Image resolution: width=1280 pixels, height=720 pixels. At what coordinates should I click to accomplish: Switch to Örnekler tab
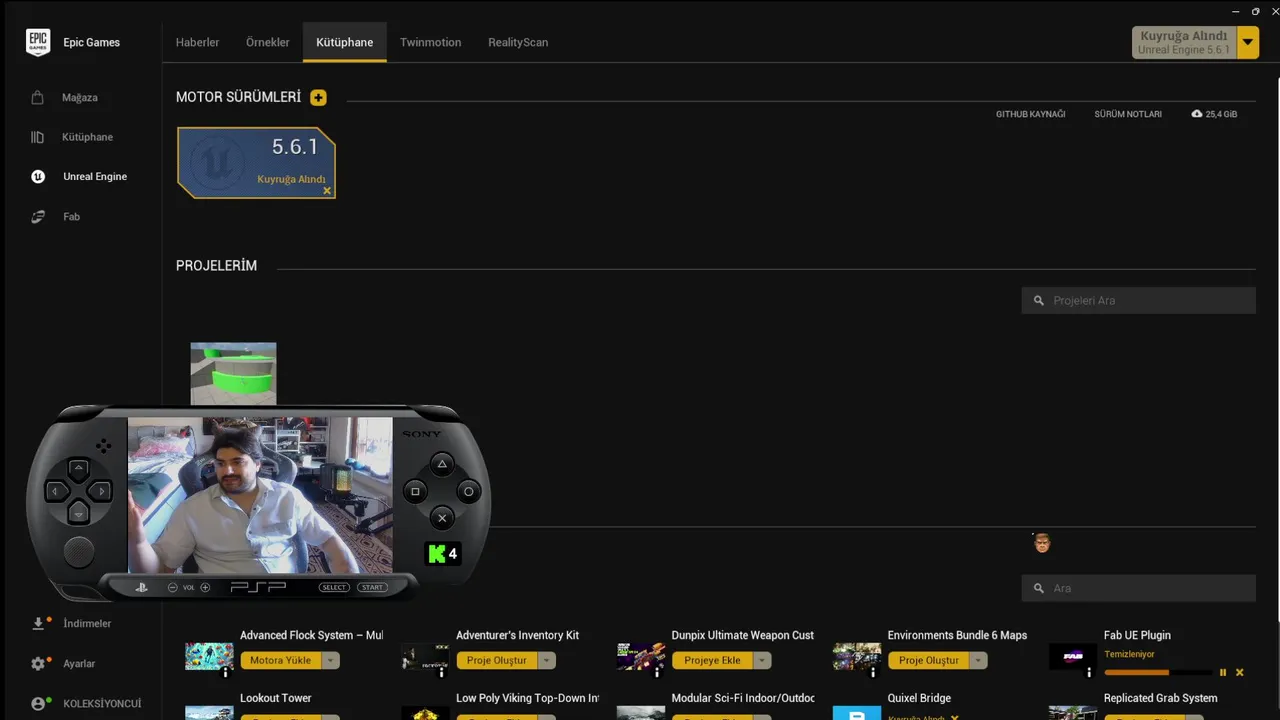268,42
